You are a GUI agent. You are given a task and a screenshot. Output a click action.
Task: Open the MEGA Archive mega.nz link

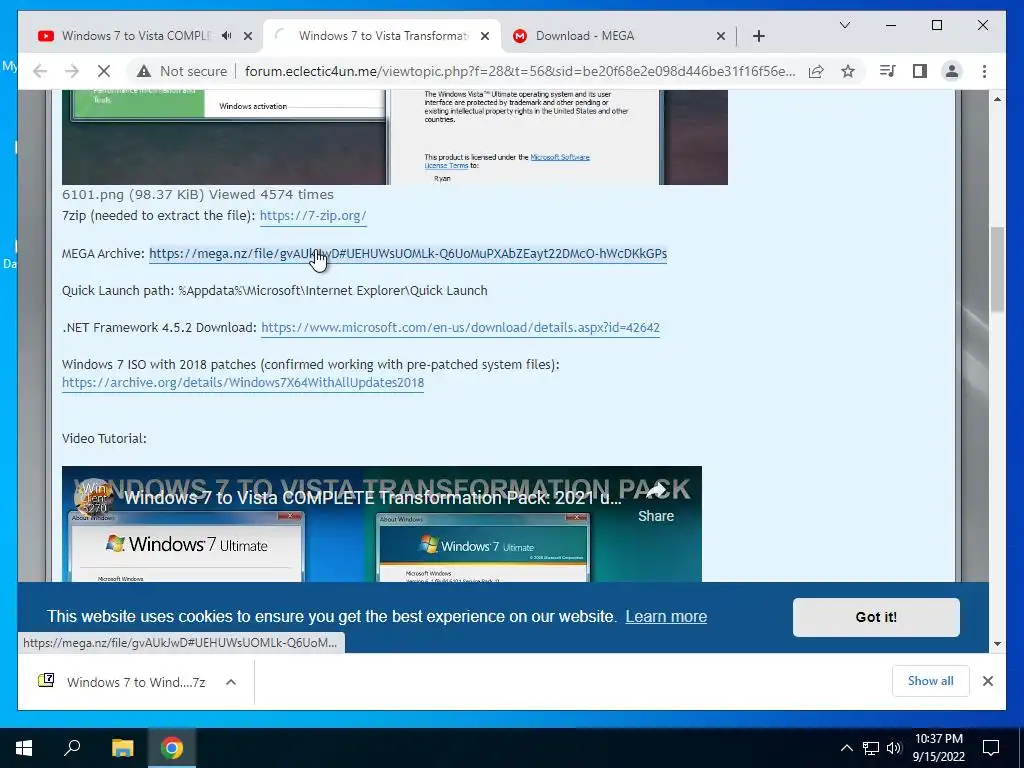point(408,253)
